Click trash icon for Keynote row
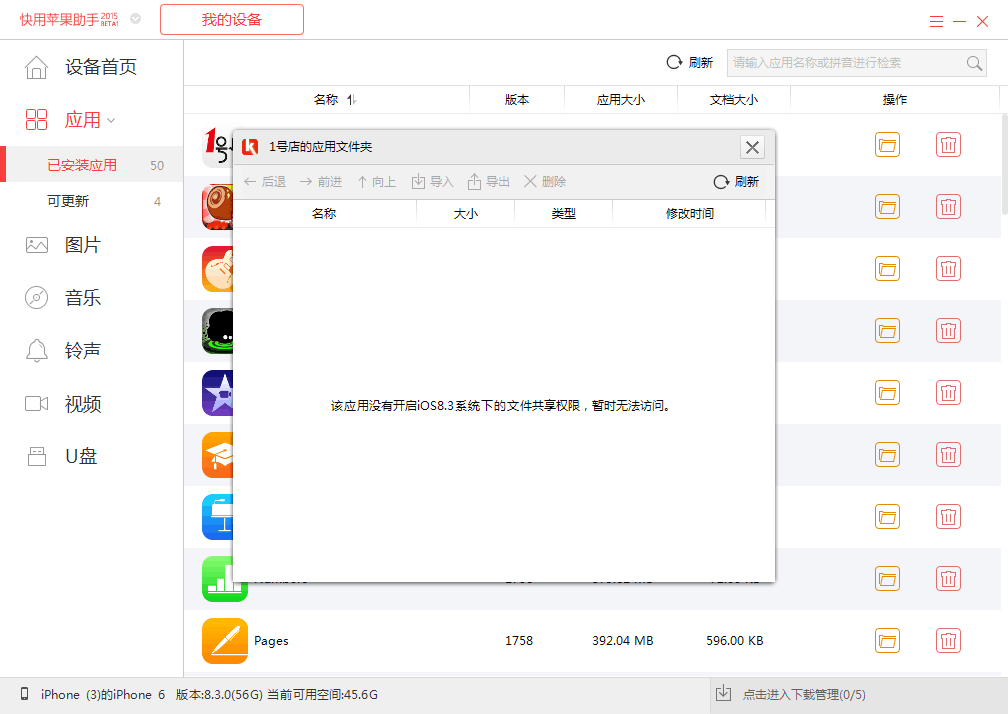 click(x=948, y=517)
